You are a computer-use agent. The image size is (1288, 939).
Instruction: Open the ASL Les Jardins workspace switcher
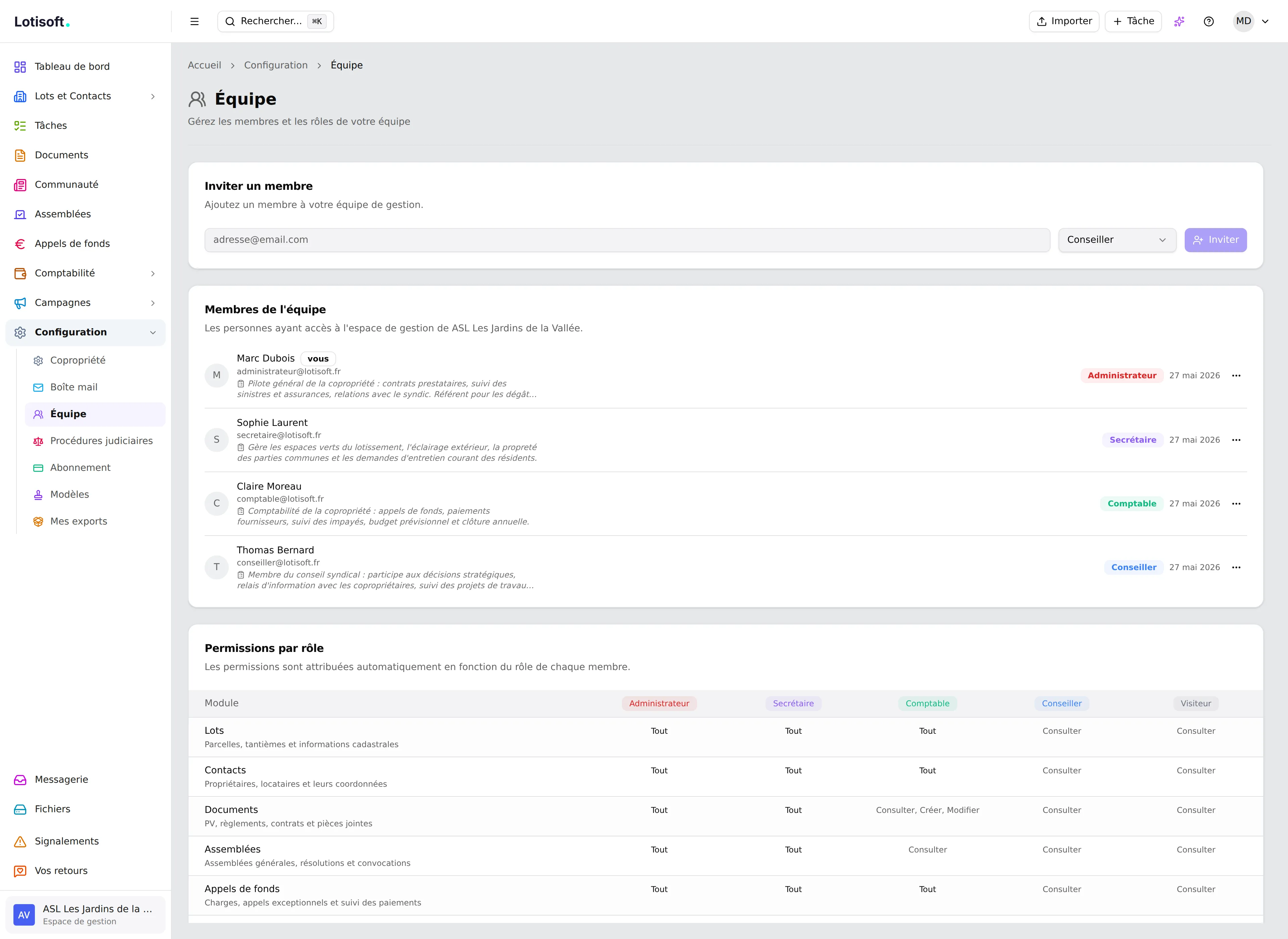point(85,915)
